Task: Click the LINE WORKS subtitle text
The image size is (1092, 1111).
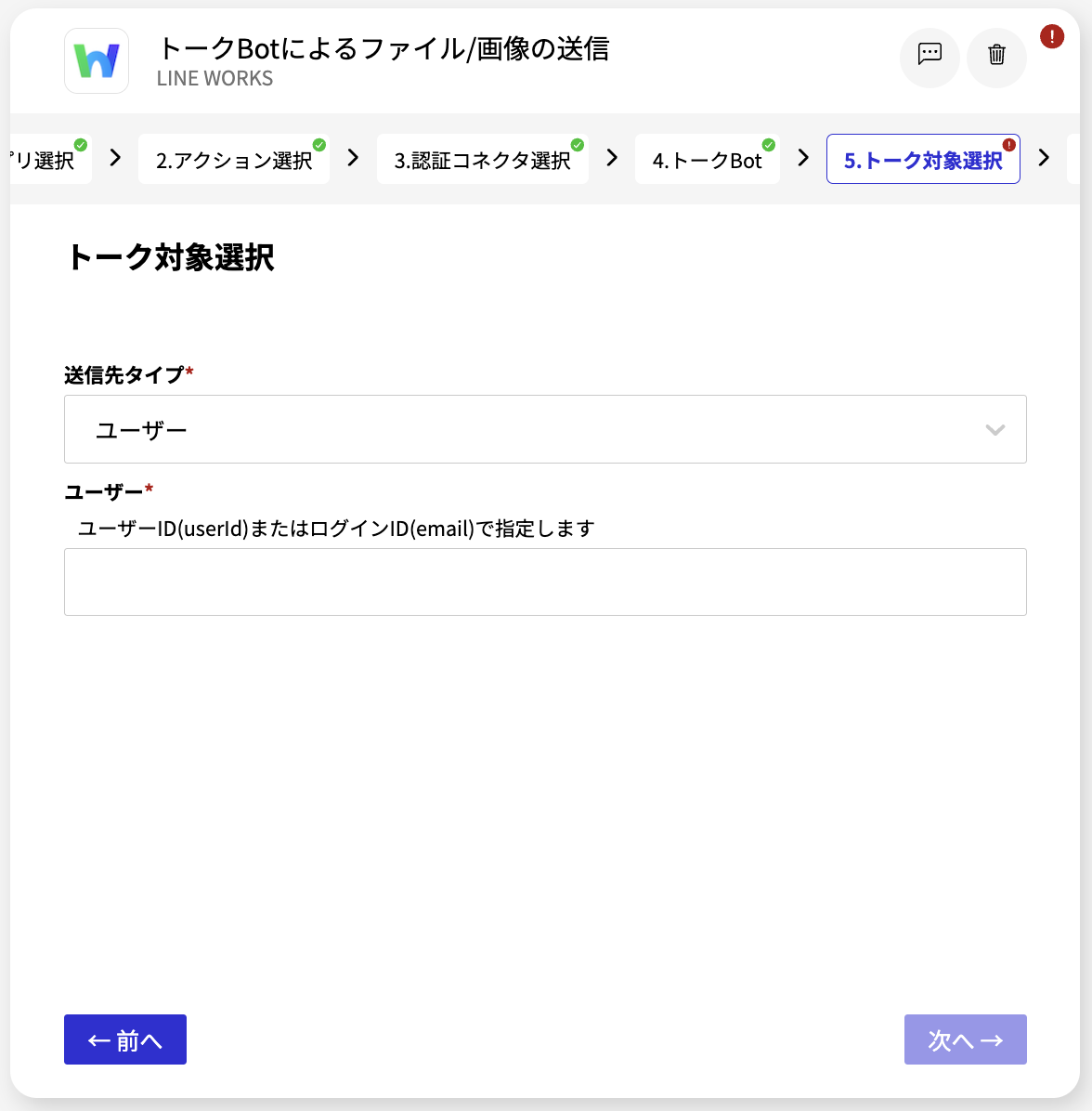Action: pyautogui.click(x=214, y=78)
